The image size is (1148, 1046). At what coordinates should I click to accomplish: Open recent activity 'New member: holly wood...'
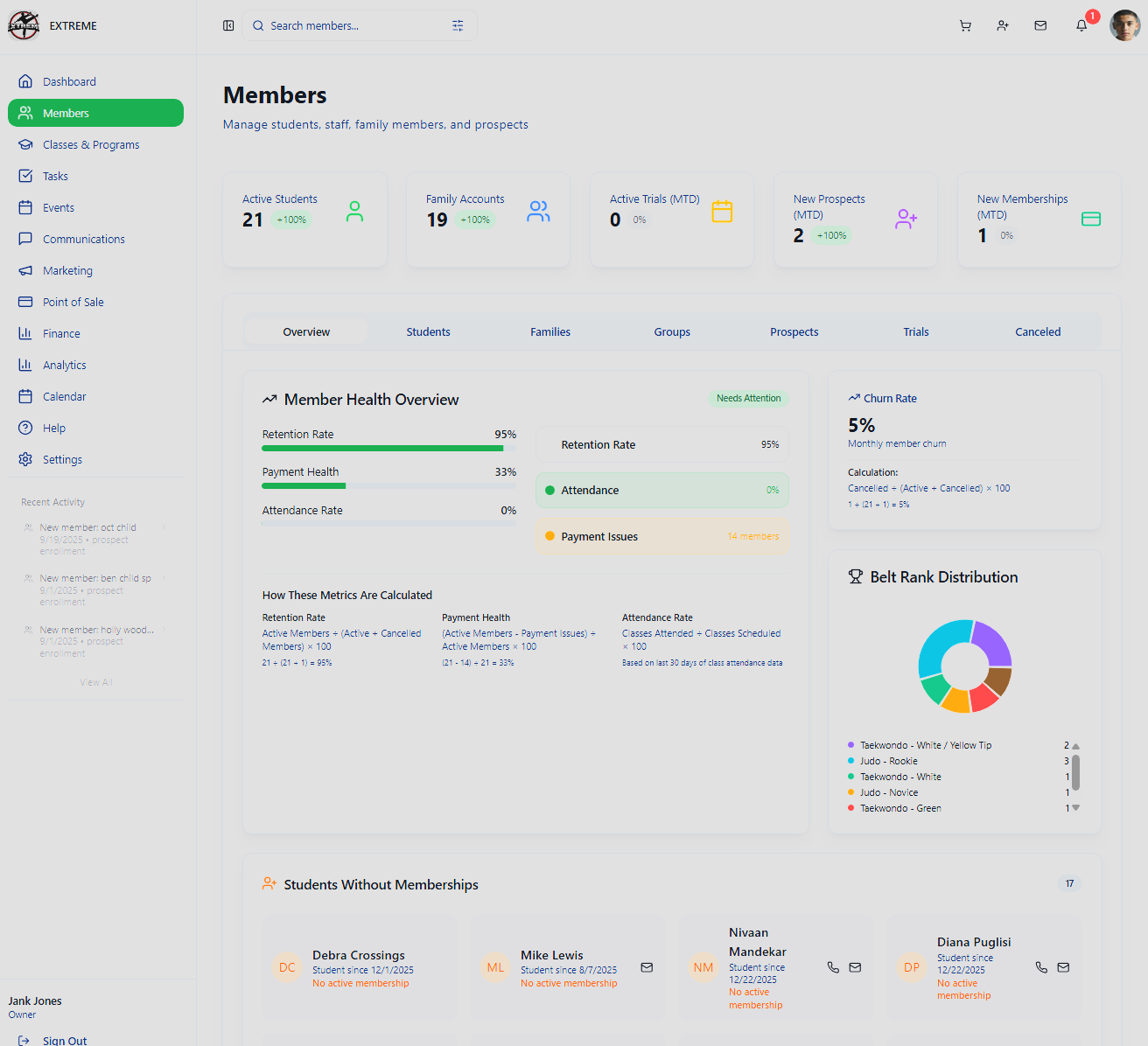point(94,641)
